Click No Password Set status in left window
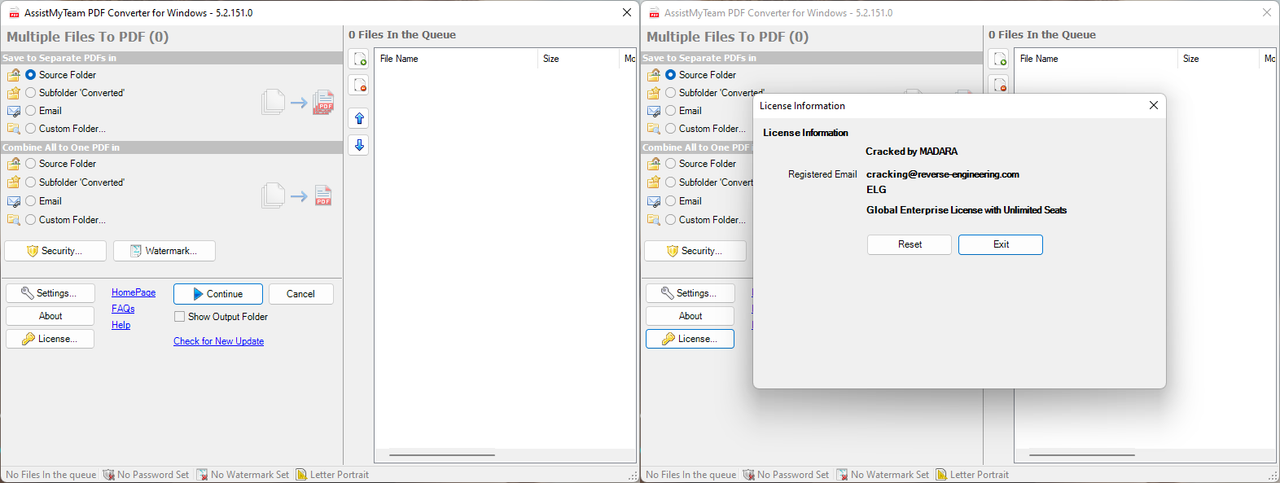Viewport: 1280px width, 483px height. (x=146, y=475)
